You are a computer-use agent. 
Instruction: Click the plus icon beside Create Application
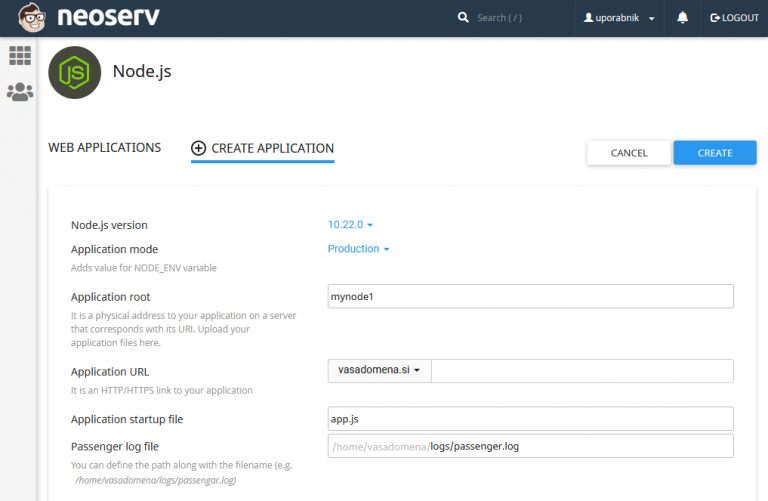click(x=198, y=148)
